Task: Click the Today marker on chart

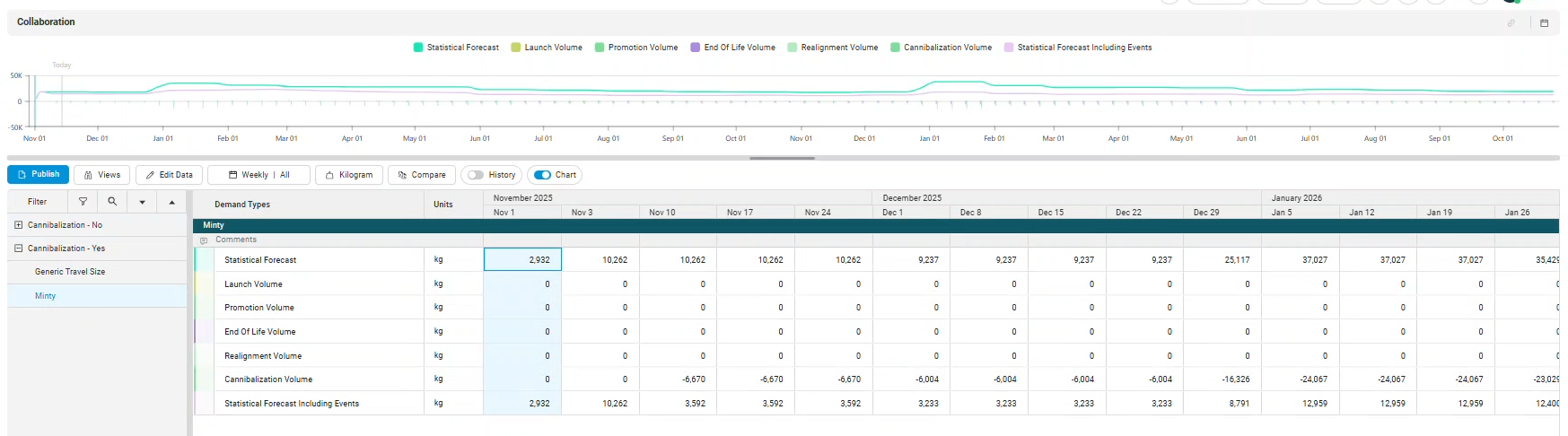Action: [x=61, y=65]
